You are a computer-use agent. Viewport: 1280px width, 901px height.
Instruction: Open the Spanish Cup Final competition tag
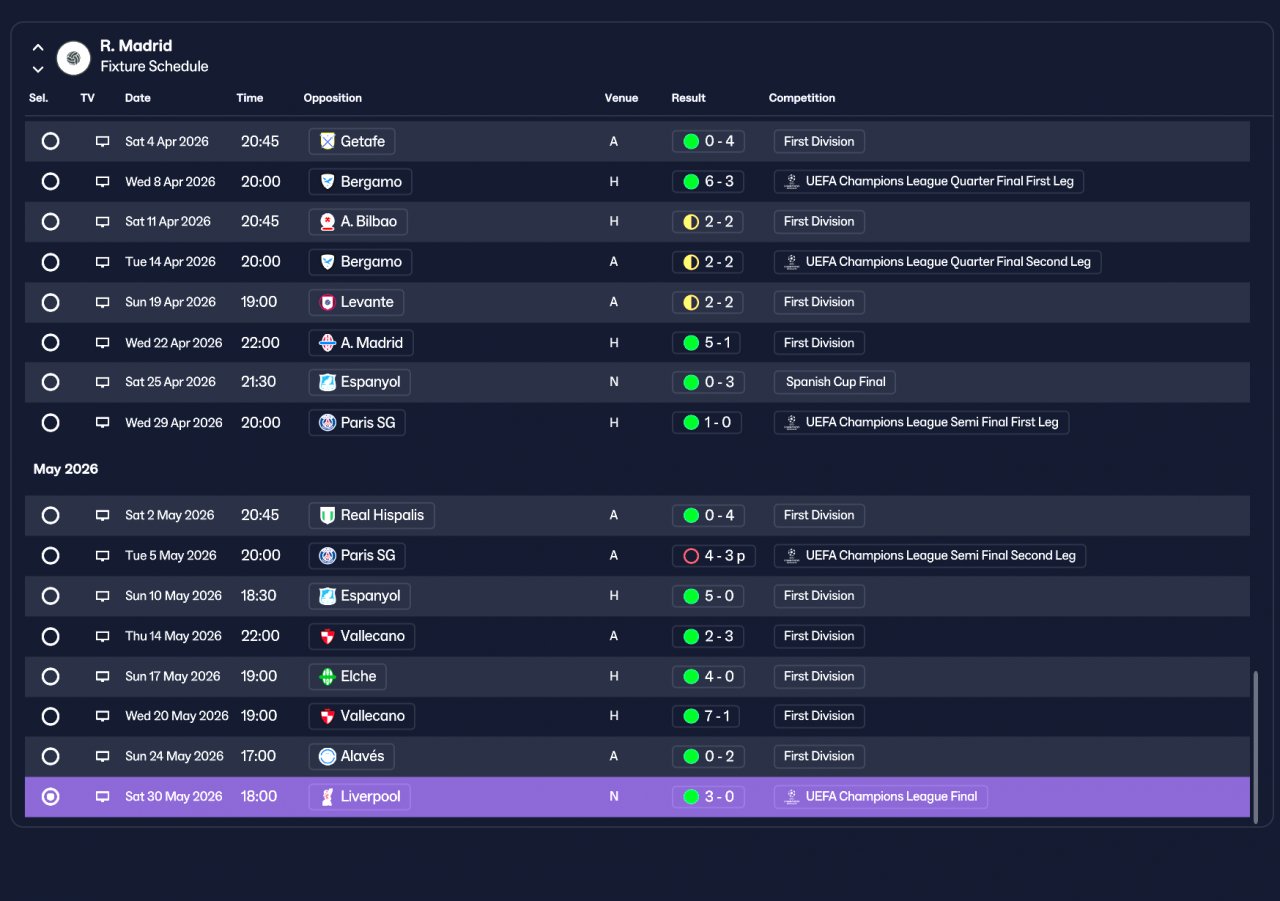835,382
